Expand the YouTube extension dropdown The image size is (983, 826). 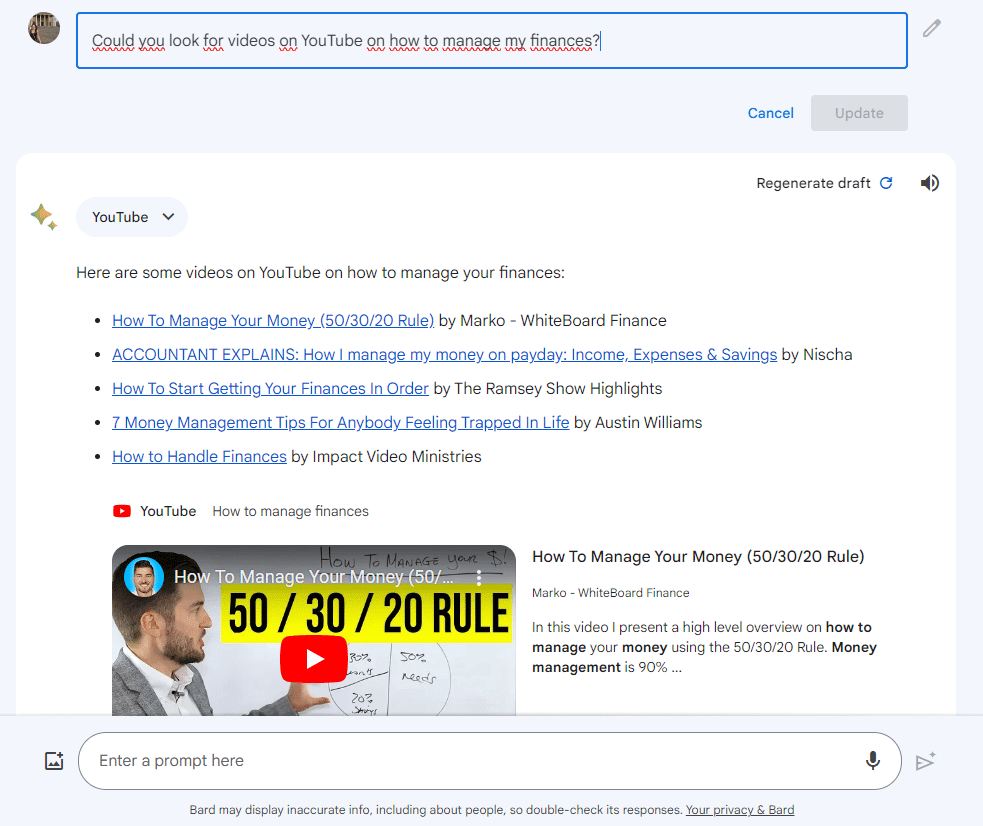(132, 217)
